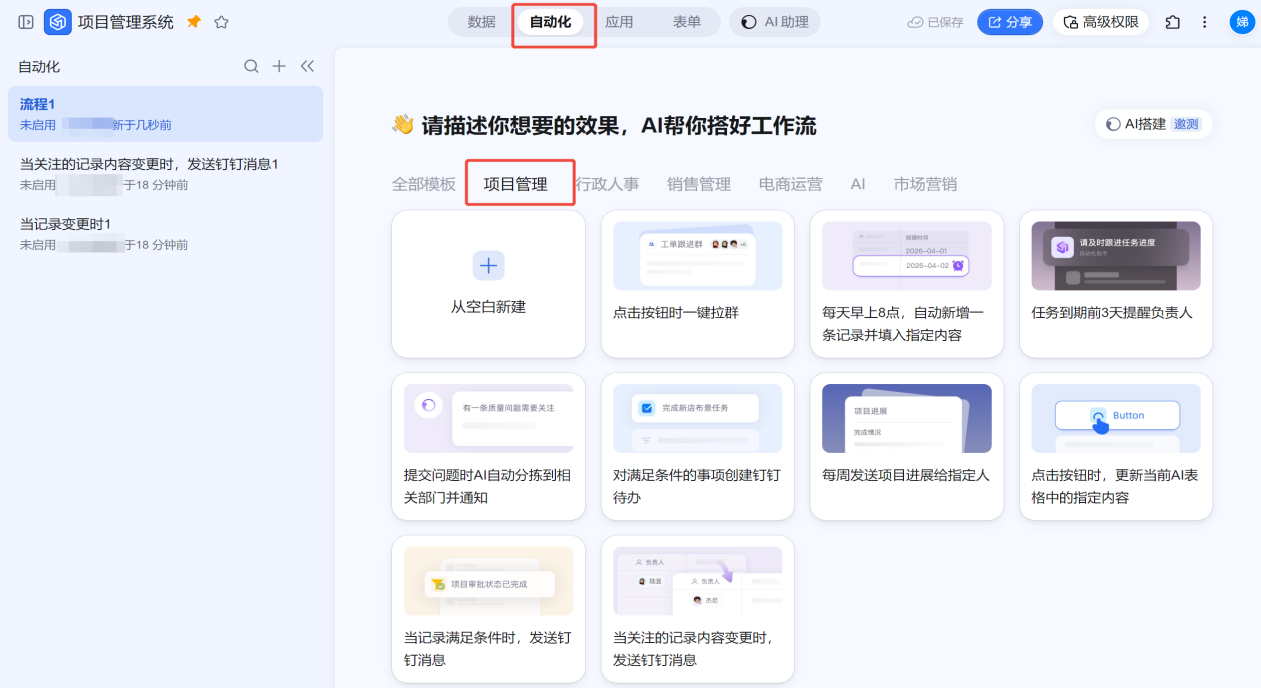Open 高级权限 settings
The image size is (1261, 688).
point(1100,22)
